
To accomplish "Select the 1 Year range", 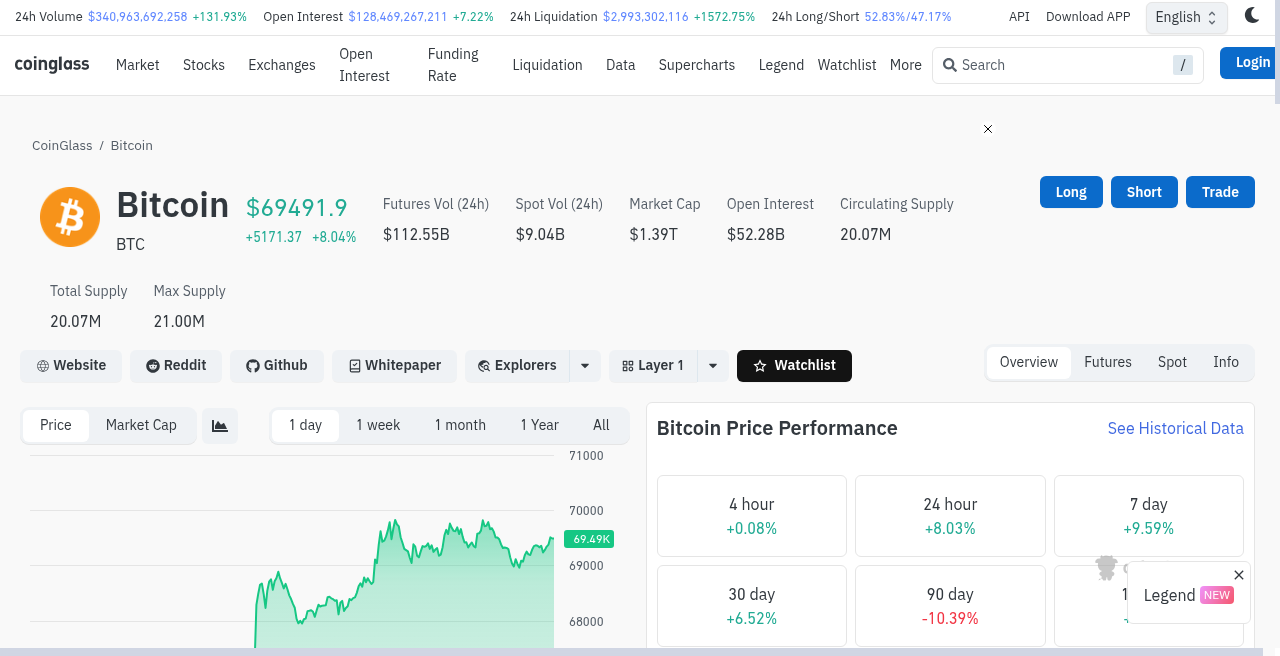I will (x=539, y=425).
